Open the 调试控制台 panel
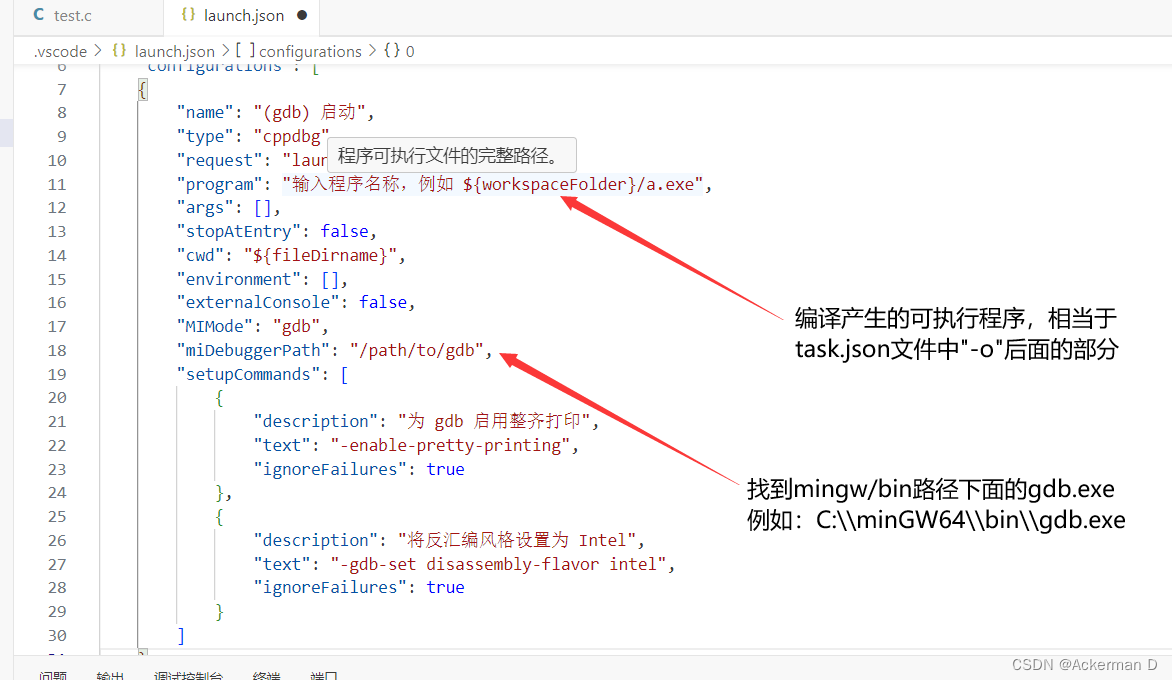Image resolution: width=1172 pixels, height=680 pixels. pos(188,675)
